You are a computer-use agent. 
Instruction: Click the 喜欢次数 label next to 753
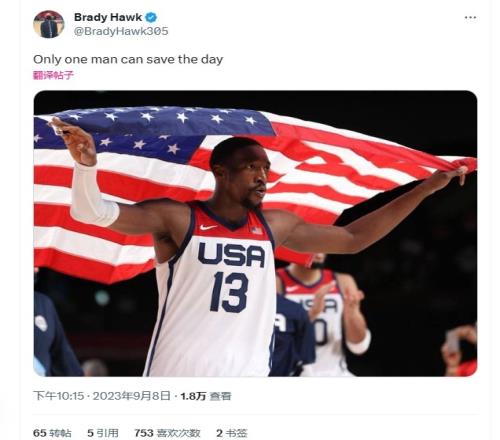[x=179, y=433]
